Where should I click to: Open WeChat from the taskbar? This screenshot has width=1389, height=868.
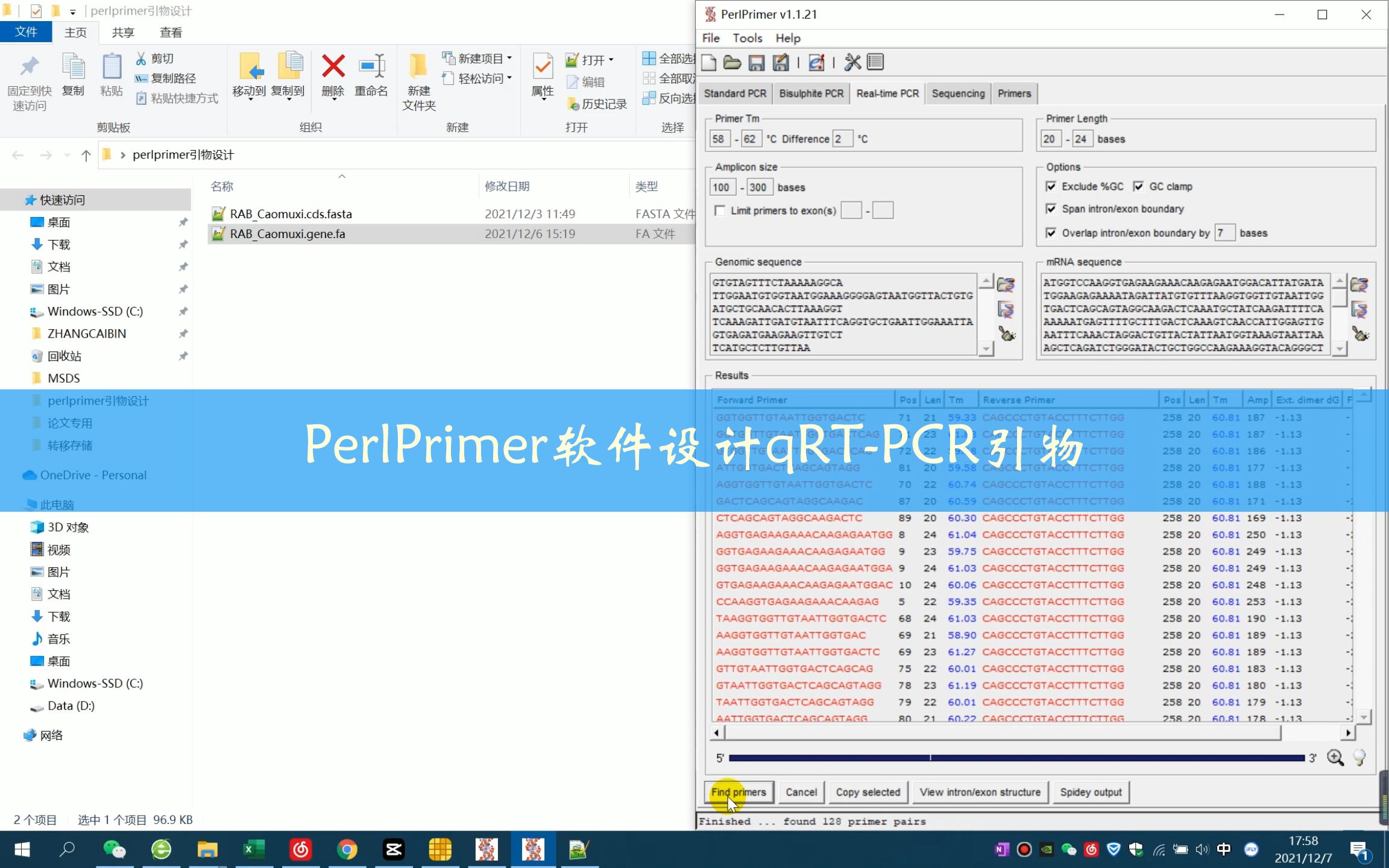pyautogui.click(x=115, y=850)
